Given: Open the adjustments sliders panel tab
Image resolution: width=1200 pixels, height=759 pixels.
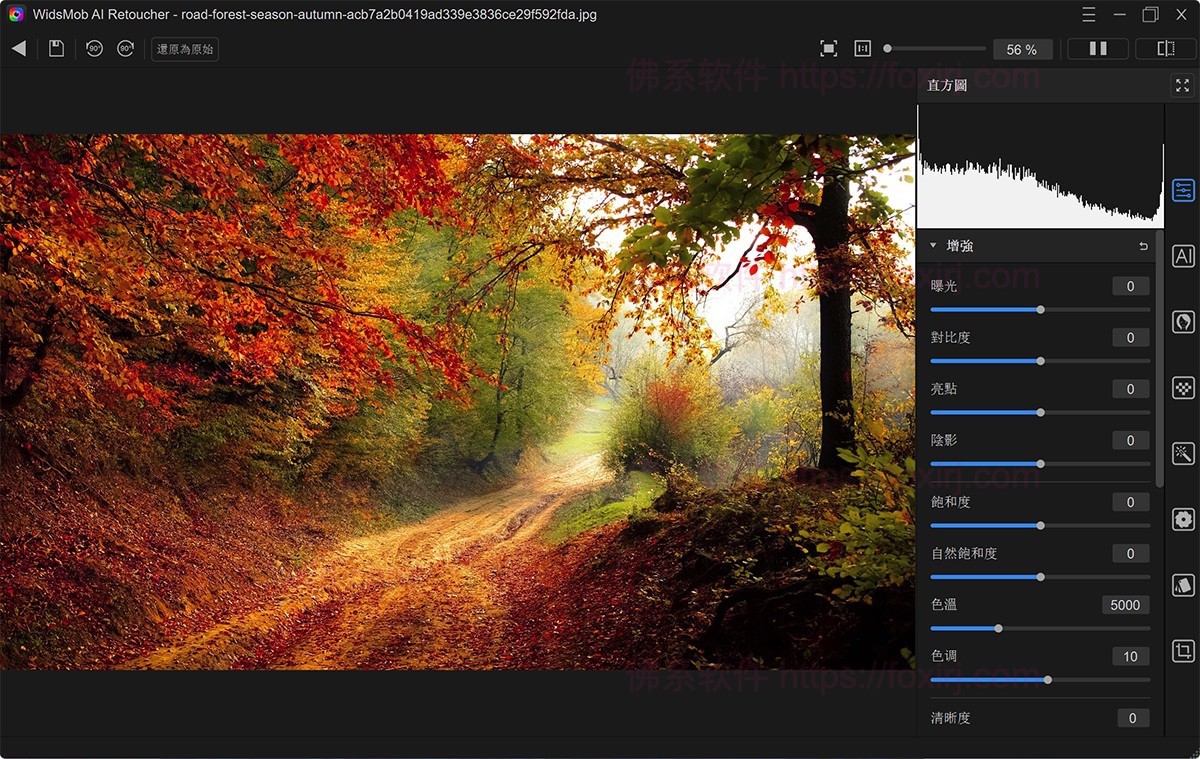Looking at the screenshot, I should click(x=1183, y=190).
